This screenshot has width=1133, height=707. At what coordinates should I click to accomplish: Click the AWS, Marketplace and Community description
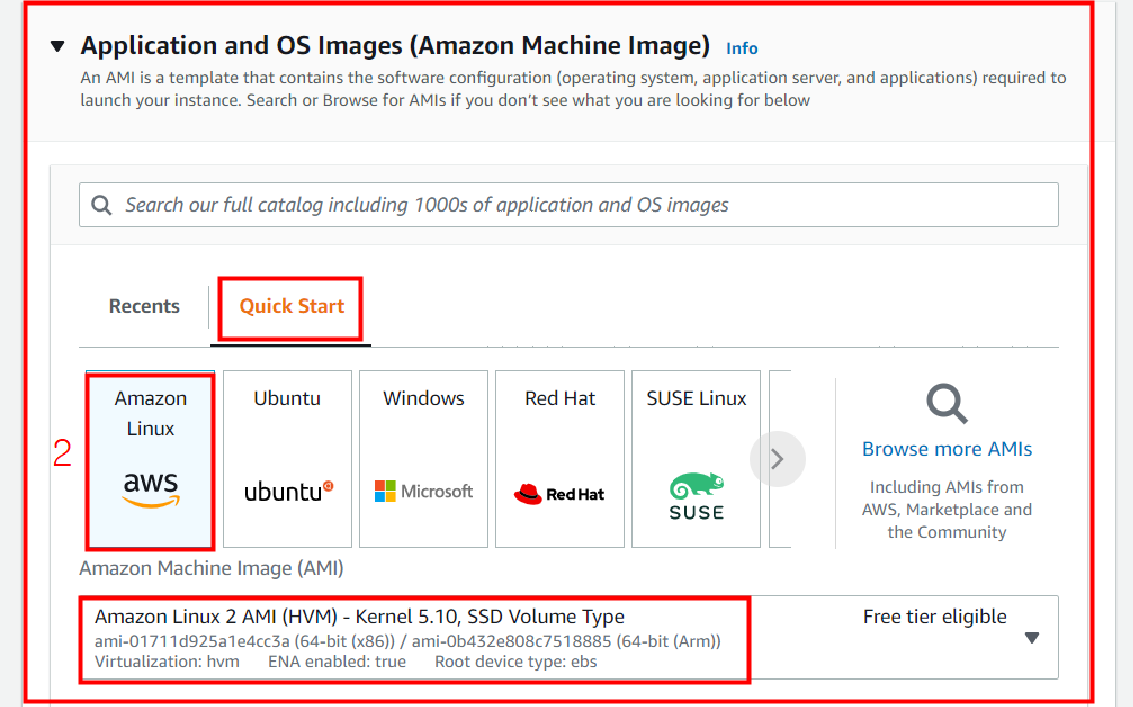947,510
